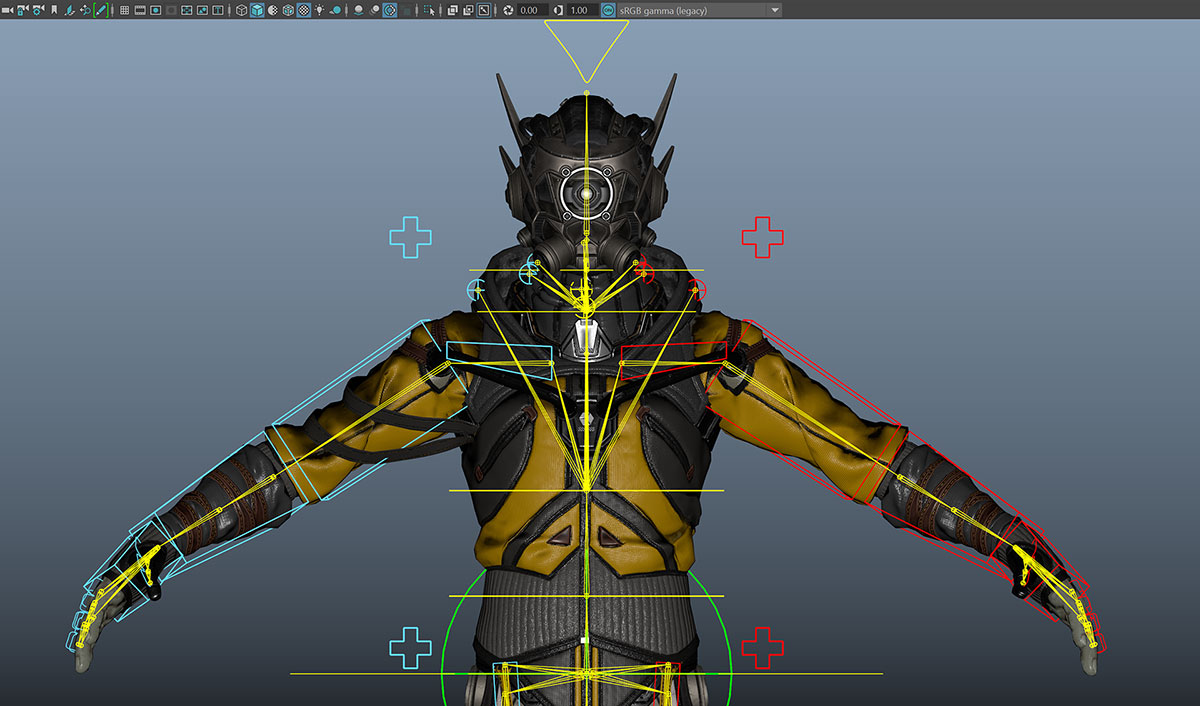
Task: Toggle the viewport grid display
Action: coord(124,10)
